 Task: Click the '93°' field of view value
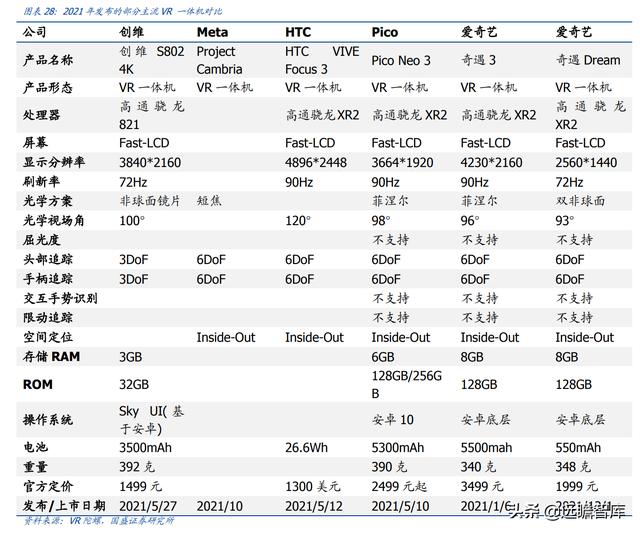pos(565,221)
